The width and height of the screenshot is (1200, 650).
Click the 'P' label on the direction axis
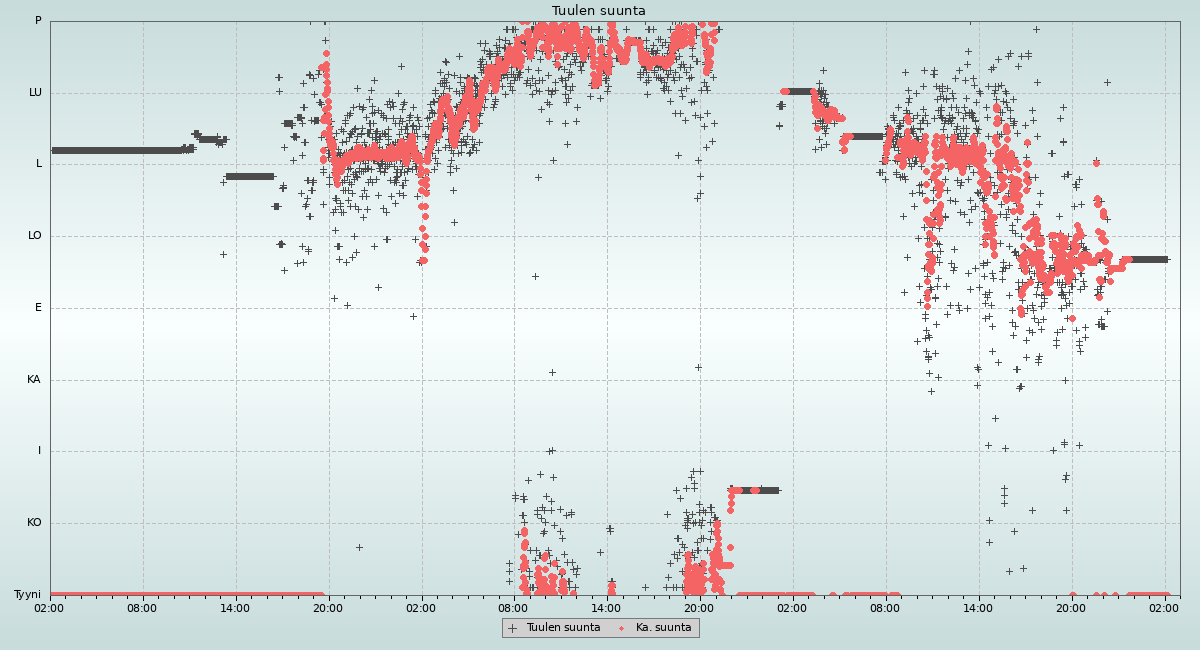(38, 21)
